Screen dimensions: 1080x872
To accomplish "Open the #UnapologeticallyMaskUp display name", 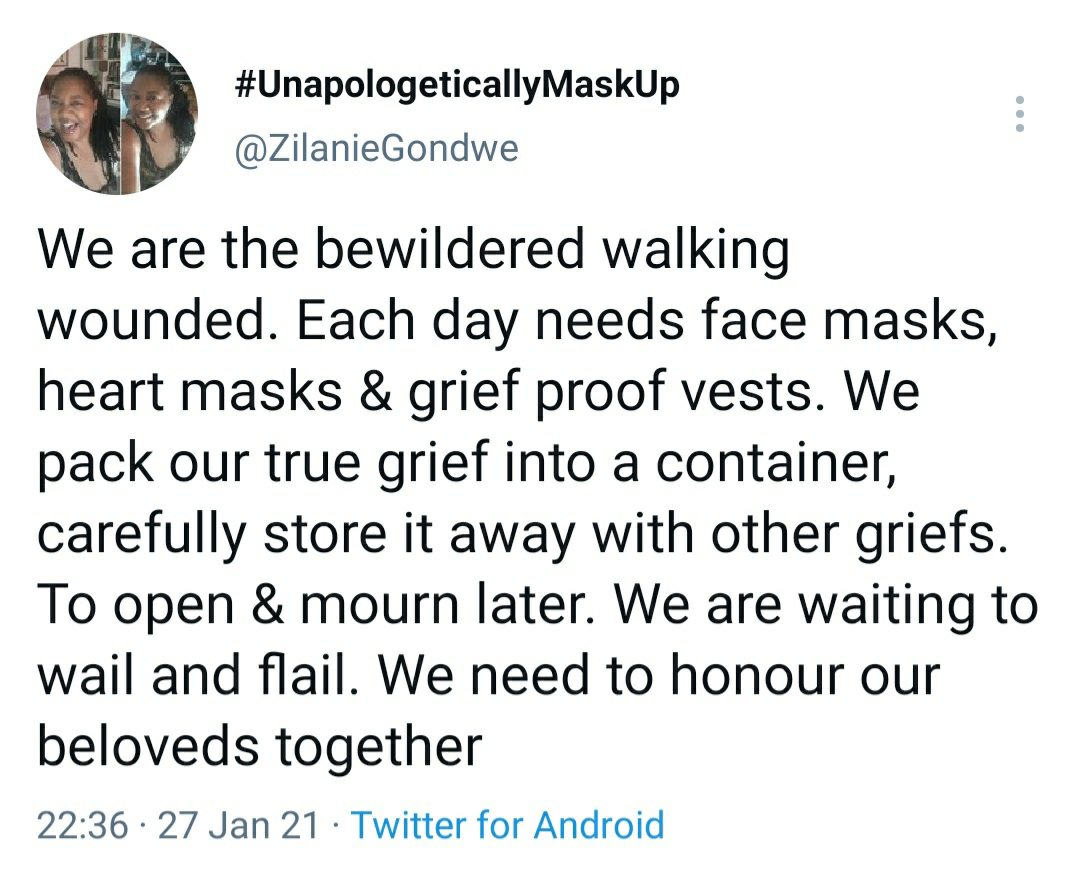I will click(456, 85).
